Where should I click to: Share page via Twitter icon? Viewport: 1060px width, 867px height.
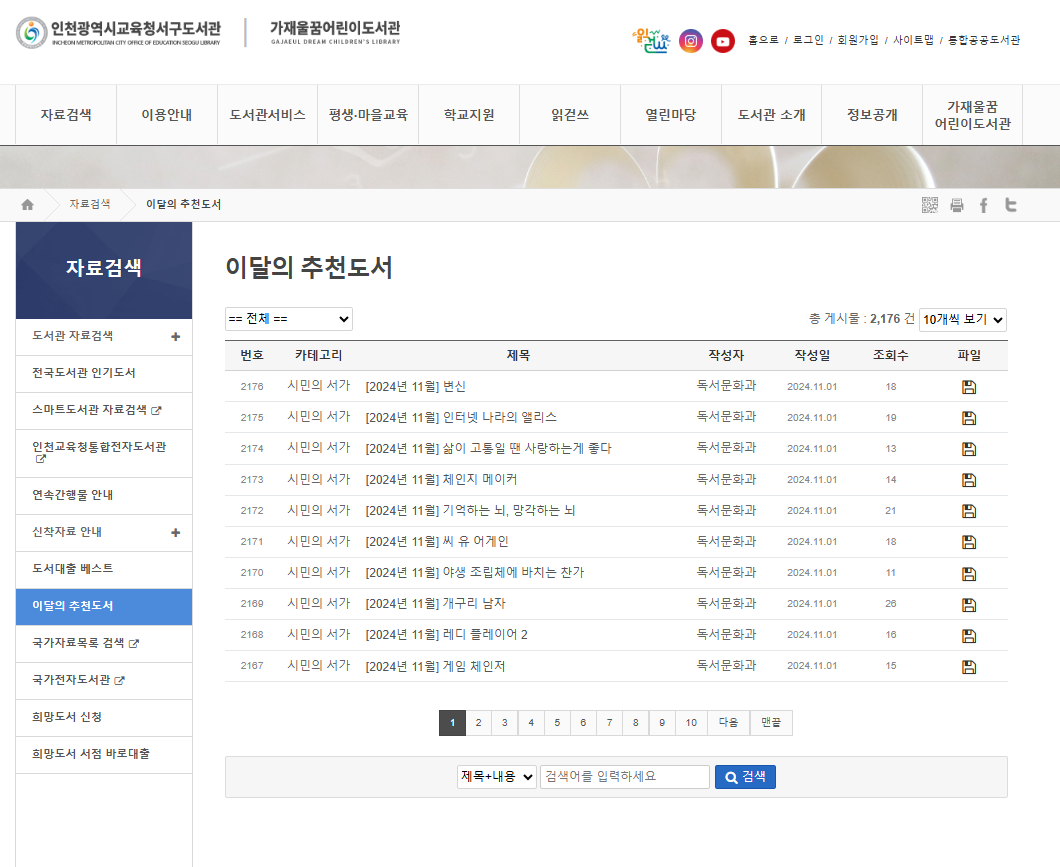[x=1011, y=205]
